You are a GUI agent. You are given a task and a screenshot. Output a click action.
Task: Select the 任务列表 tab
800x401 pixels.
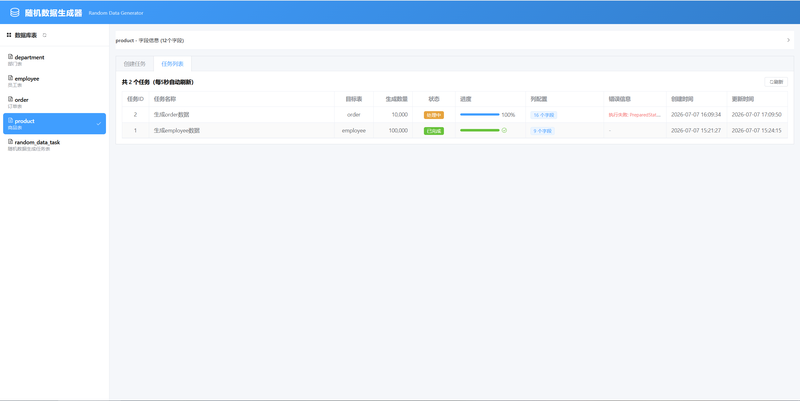pos(172,64)
